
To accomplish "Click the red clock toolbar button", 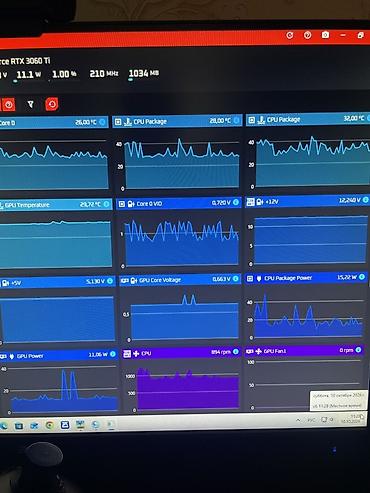I will click(9, 105).
